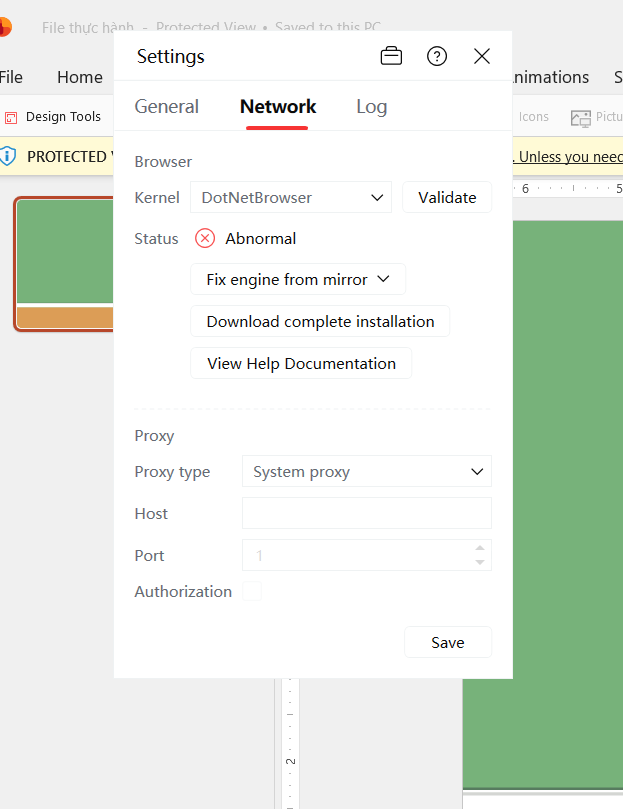Click the Protected View message link
623x809 pixels.
click(x=568, y=156)
